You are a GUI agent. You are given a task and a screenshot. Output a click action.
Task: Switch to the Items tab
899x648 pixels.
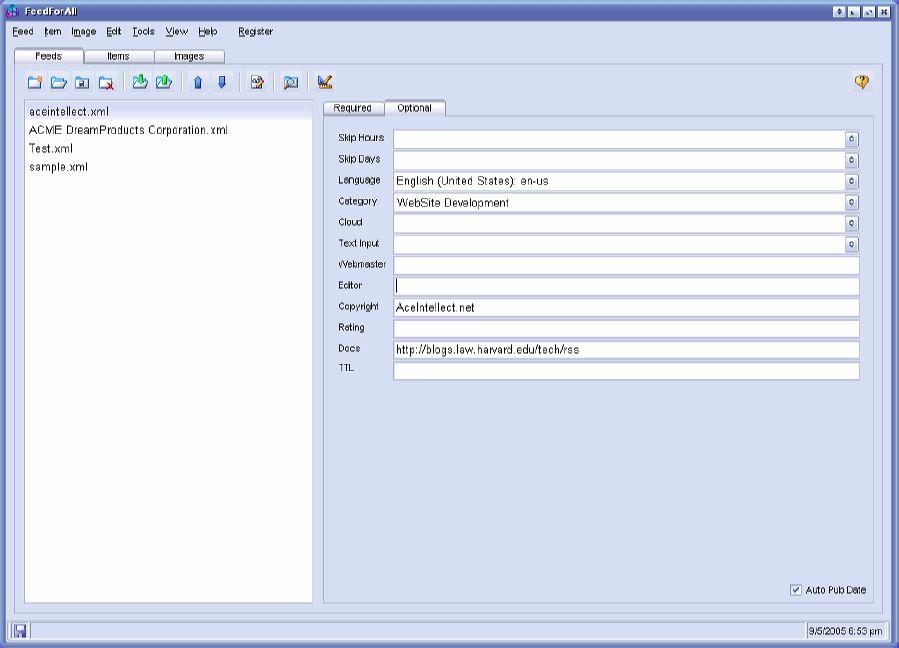tap(118, 56)
